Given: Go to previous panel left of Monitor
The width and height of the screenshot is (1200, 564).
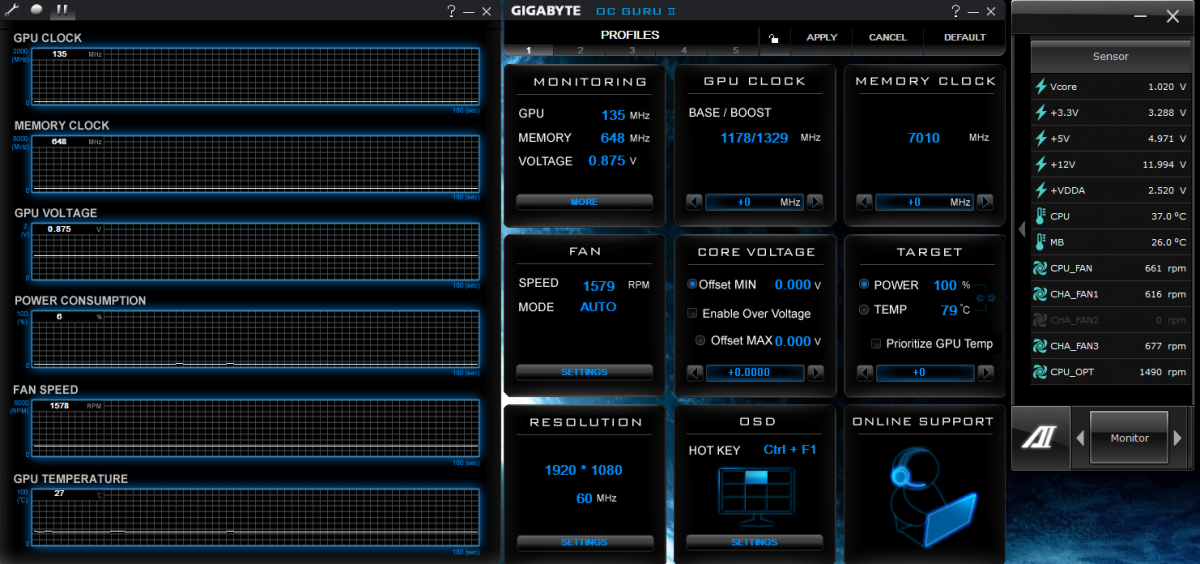Looking at the screenshot, I should click(1080, 438).
